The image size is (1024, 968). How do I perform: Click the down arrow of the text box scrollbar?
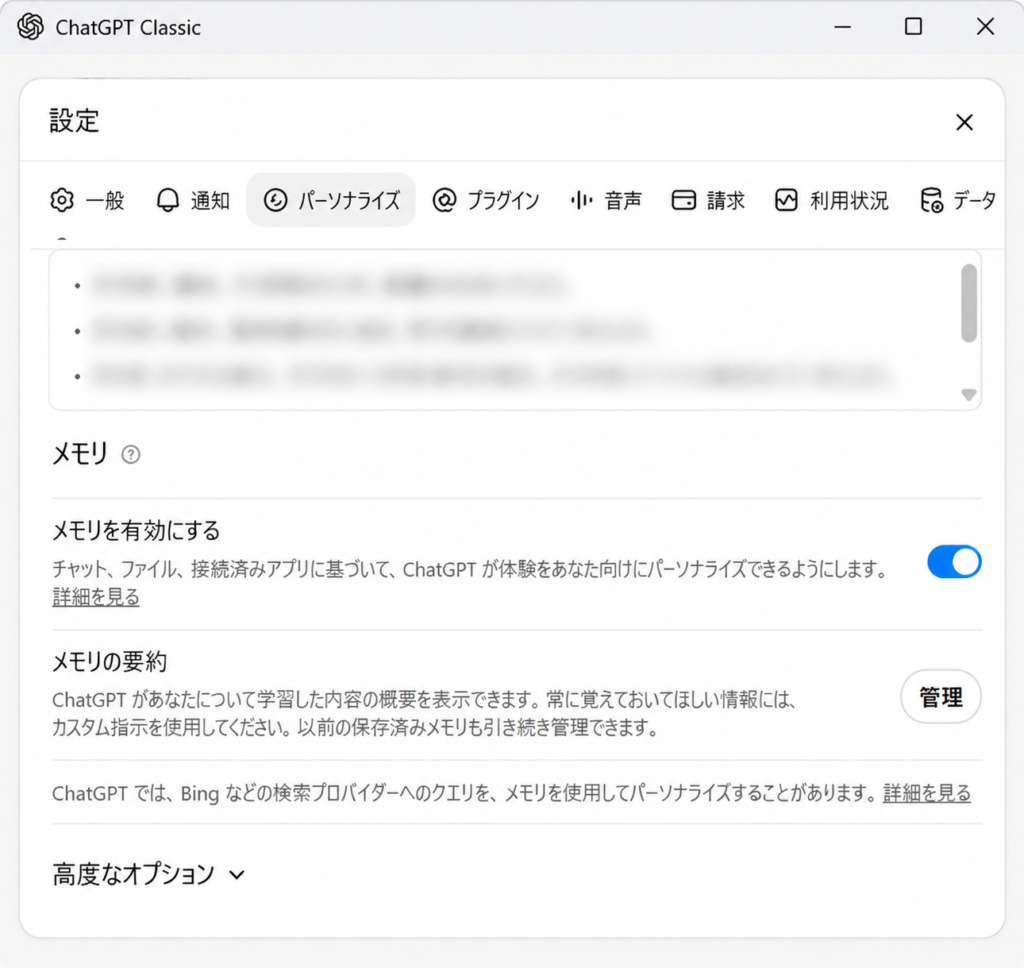coord(968,395)
